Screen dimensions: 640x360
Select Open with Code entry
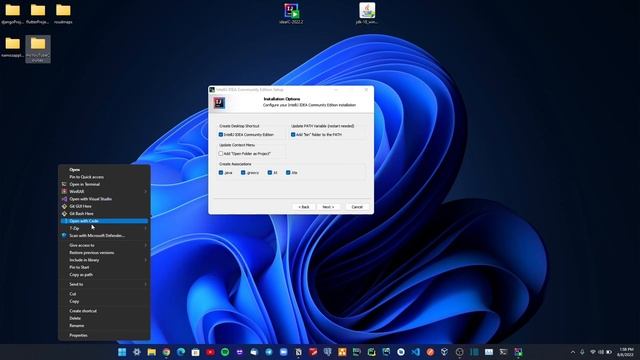click(104, 221)
